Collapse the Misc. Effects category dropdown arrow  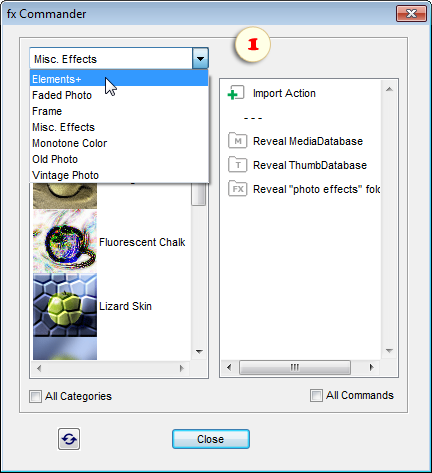[x=200, y=59]
